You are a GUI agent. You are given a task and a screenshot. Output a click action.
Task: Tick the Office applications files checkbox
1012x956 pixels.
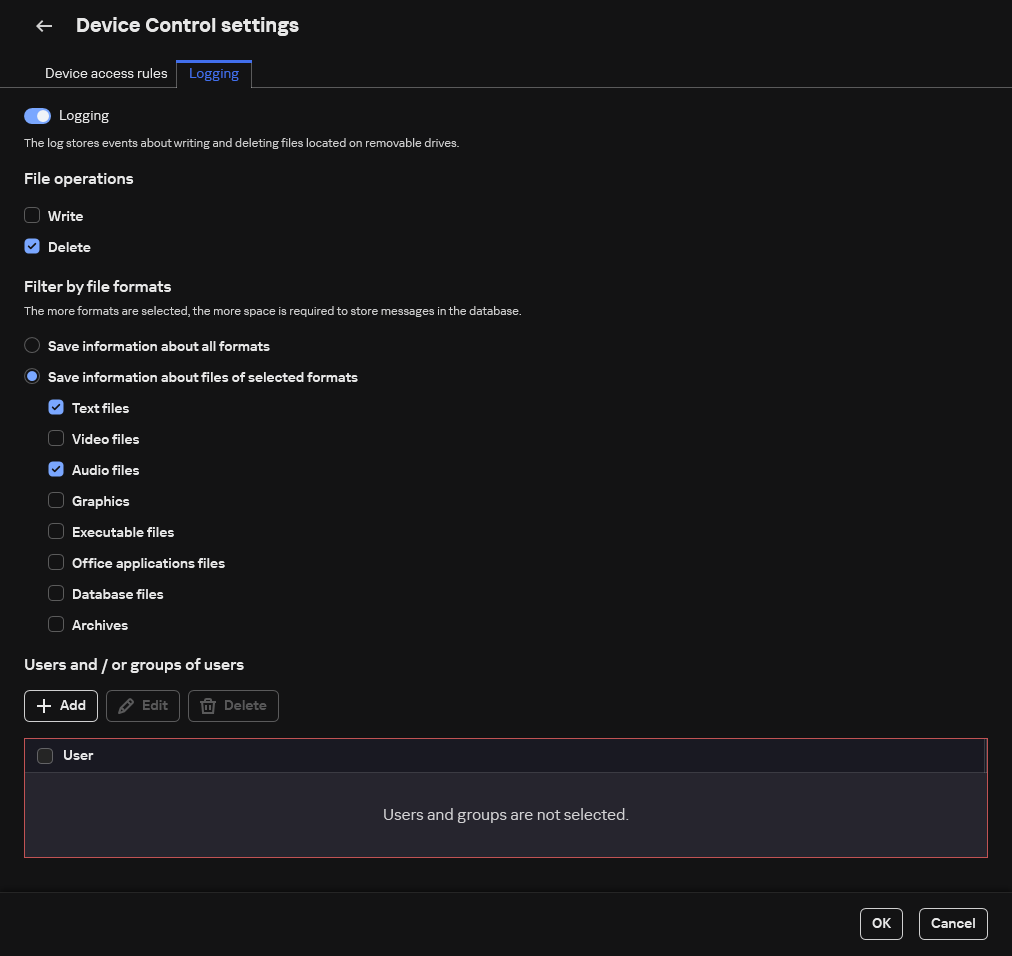coord(56,563)
